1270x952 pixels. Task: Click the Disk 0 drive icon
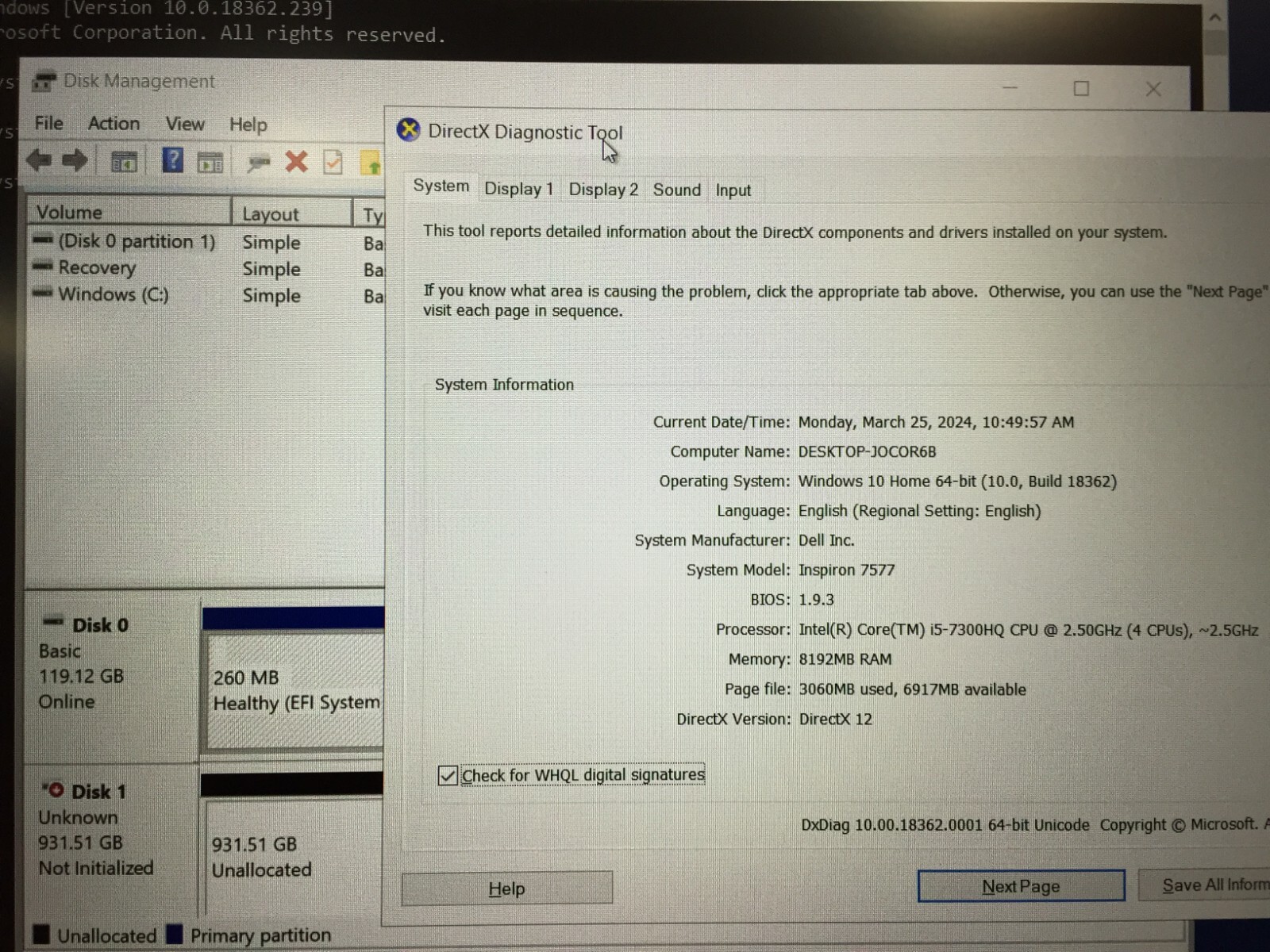[x=54, y=621]
